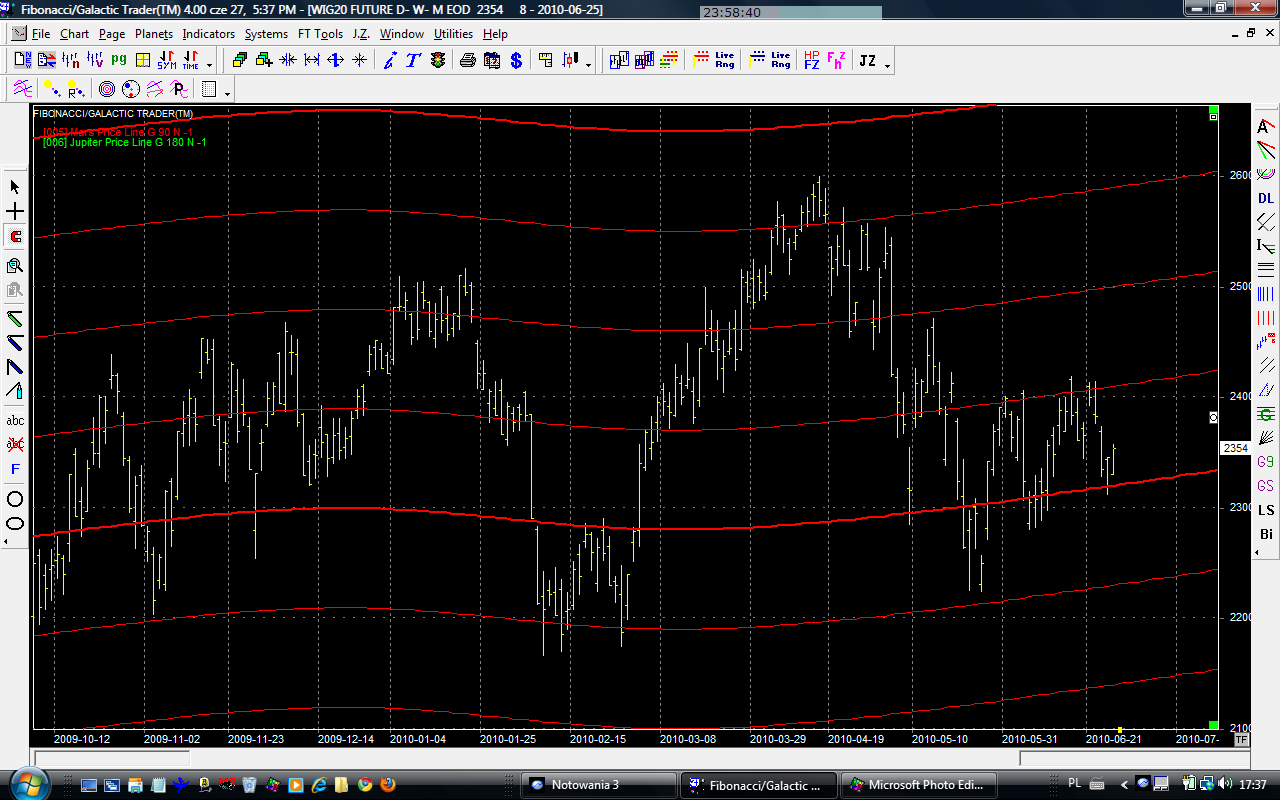Click the Notowania 3 taskbar button

coord(598,784)
